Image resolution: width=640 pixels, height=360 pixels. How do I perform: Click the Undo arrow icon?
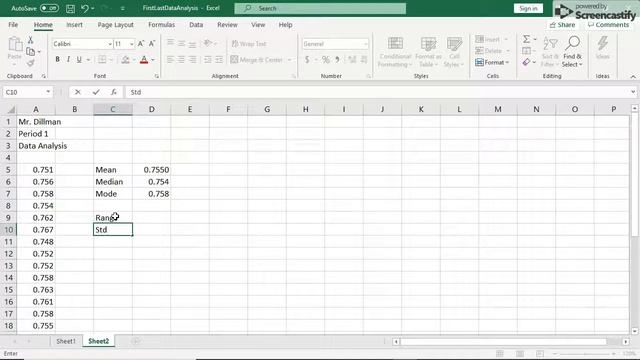coord(85,8)
